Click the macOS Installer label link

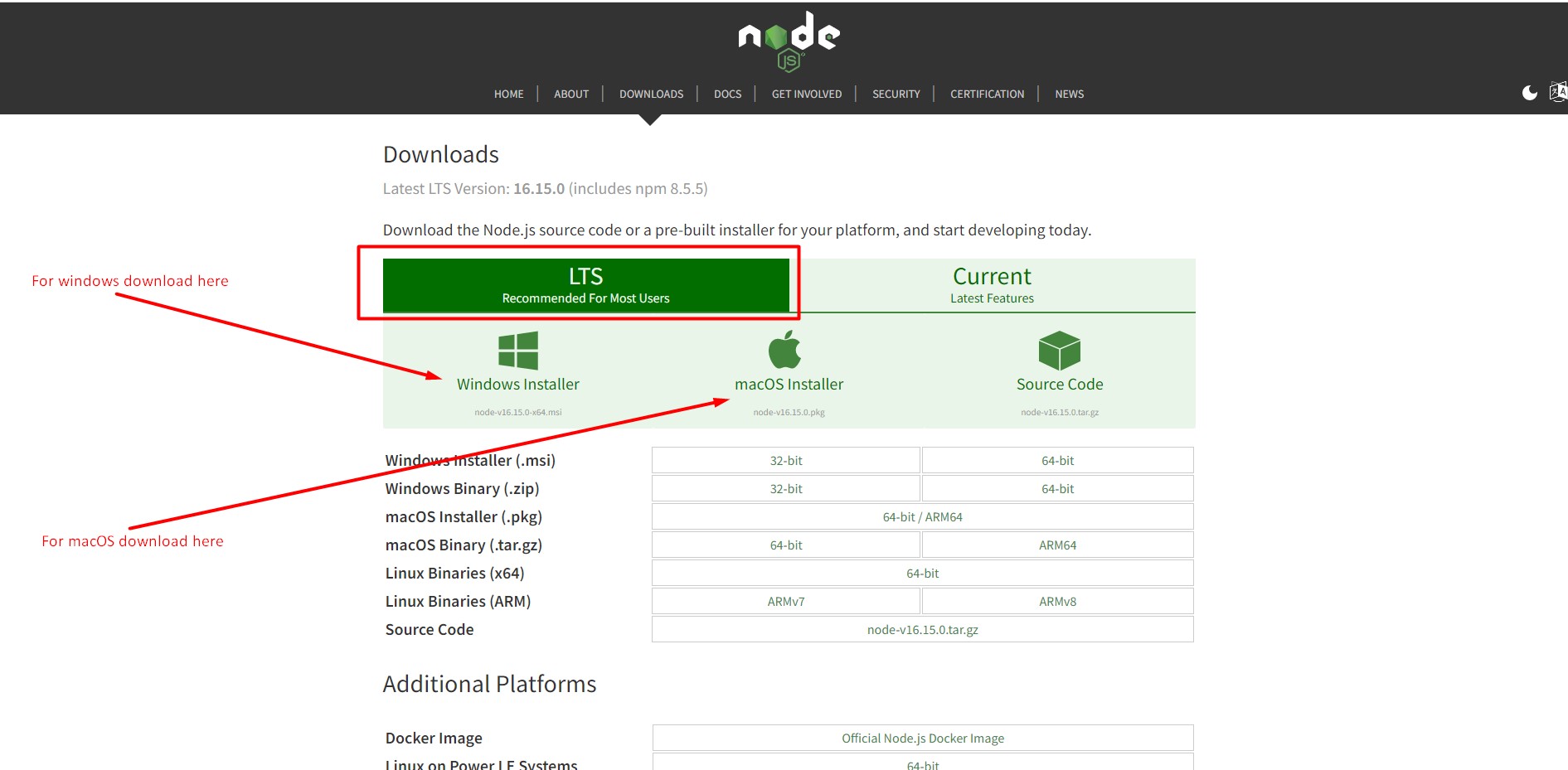pyautogui.click(x=789, y=385)
